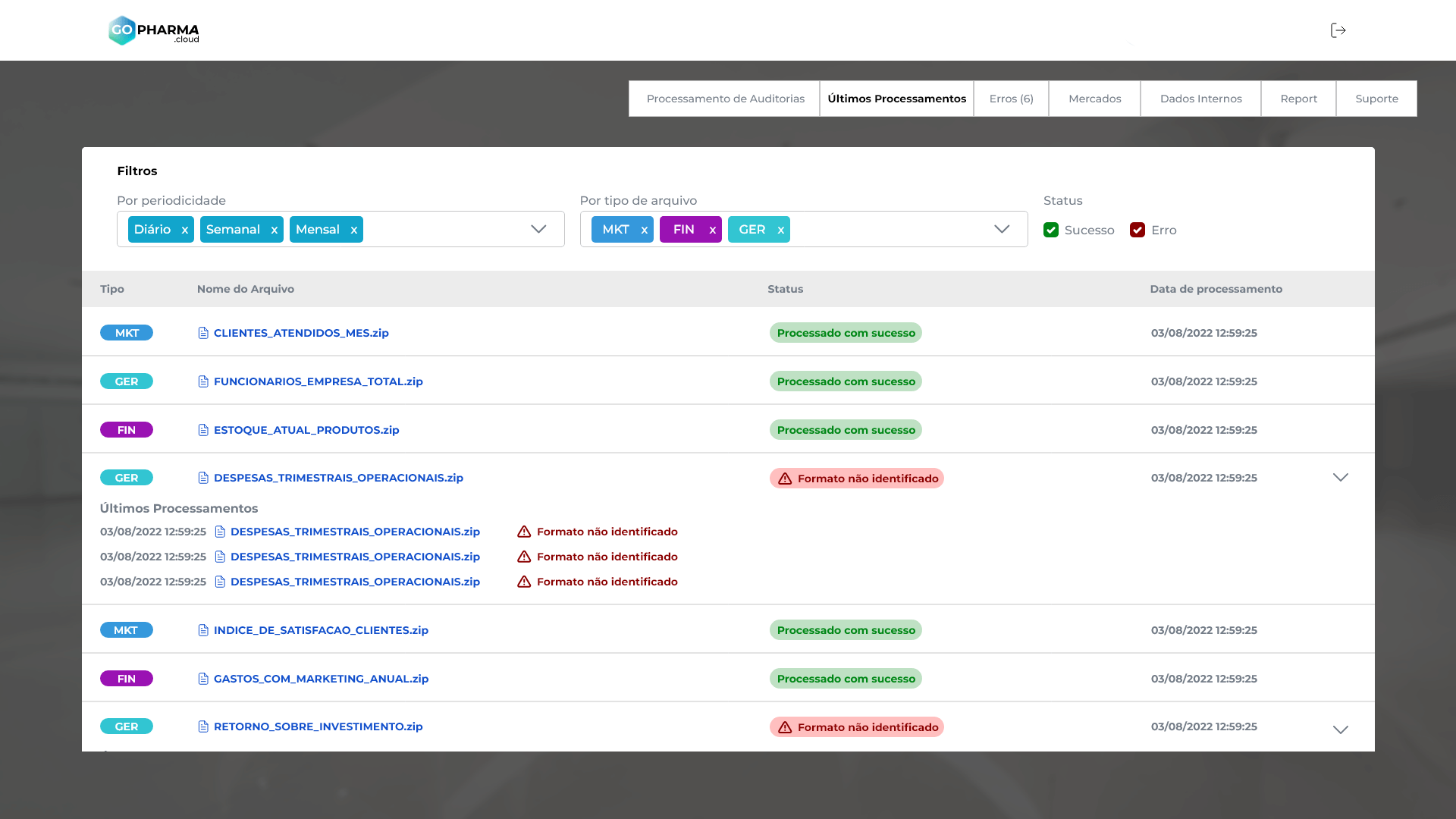Click the Data de processamento column header
This screenshot has height=819, width=1456.
(x=1216, y=289)
